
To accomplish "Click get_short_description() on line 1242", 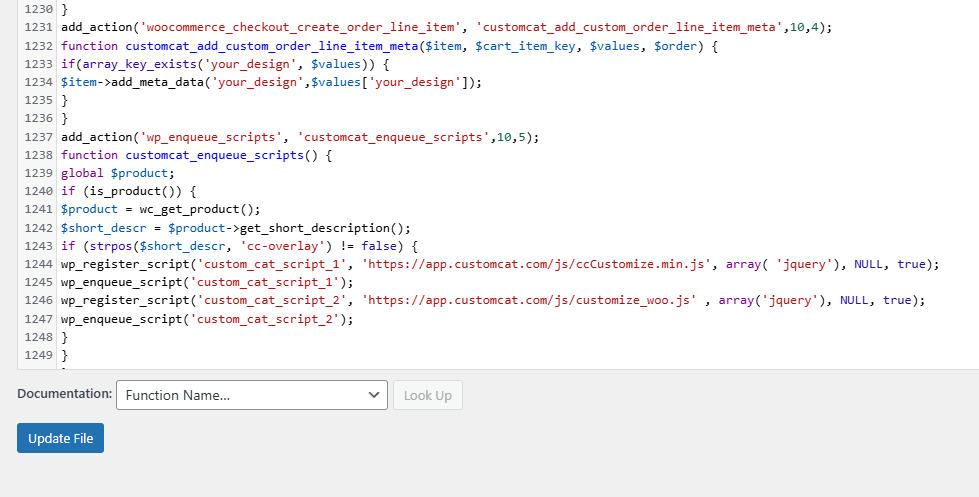I will [x=322, y=228].
